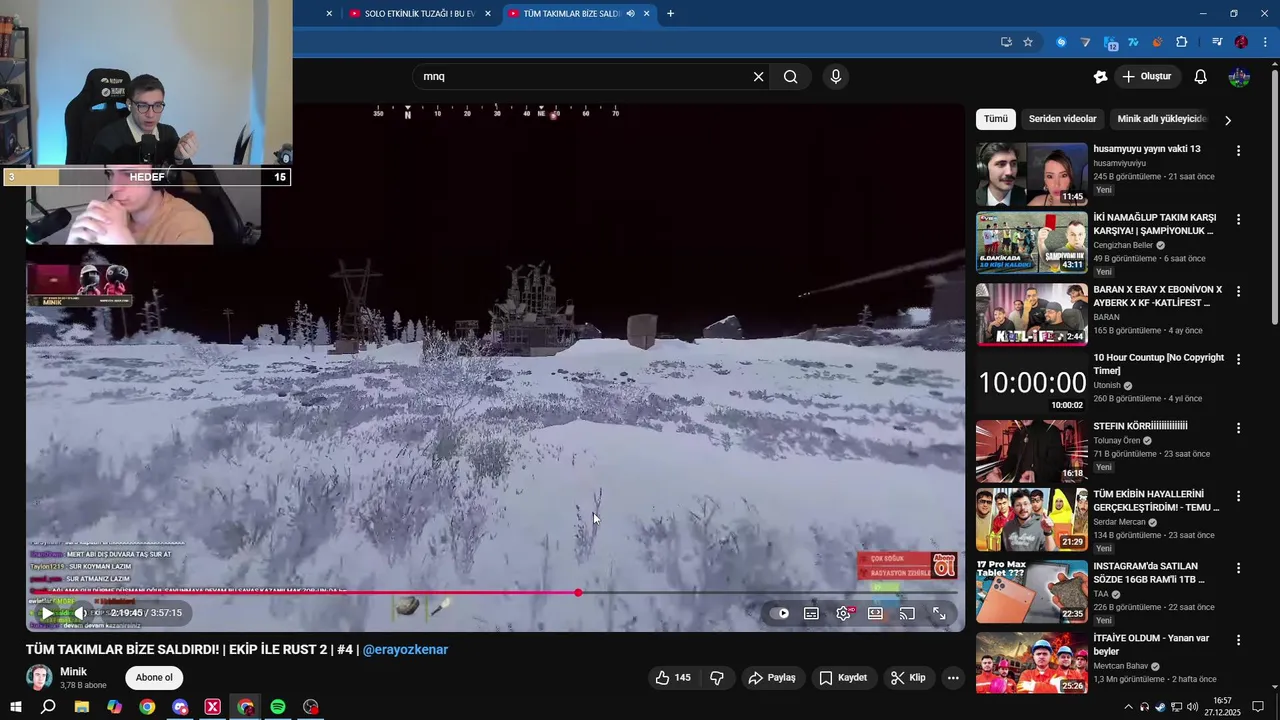Screen dimensions: 1280x720
Task: Create a clip with Klip
Action: [x=908, y=678]
